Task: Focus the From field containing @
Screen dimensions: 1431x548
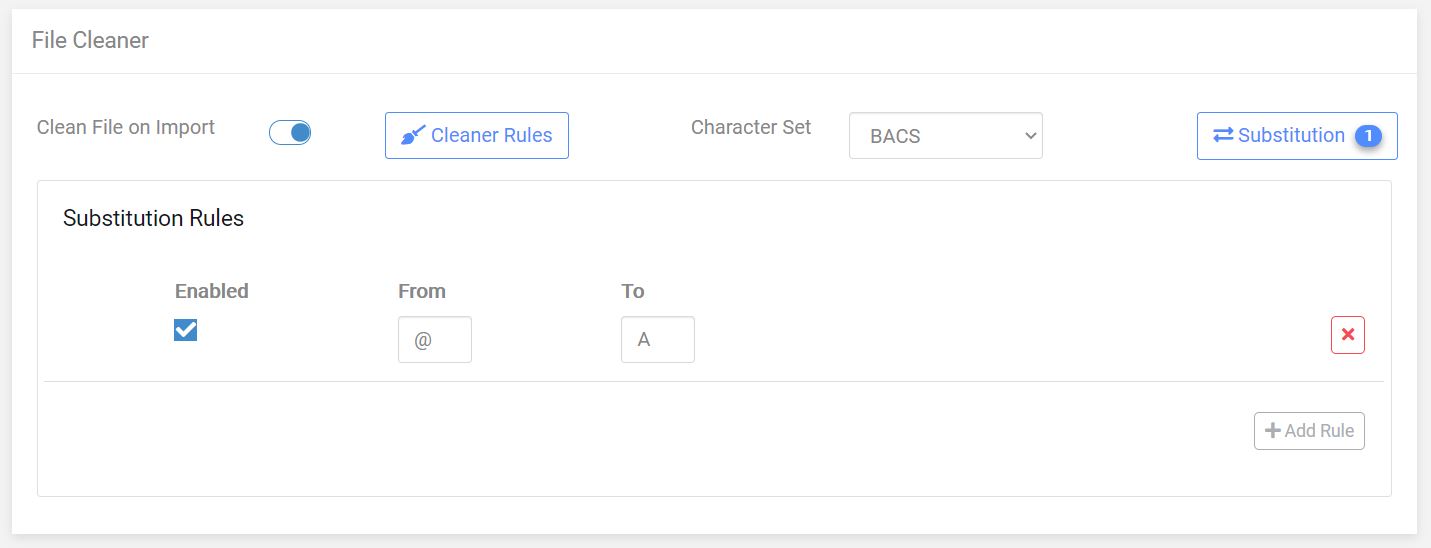Action: pyautogui.click(x=434, y=340)
